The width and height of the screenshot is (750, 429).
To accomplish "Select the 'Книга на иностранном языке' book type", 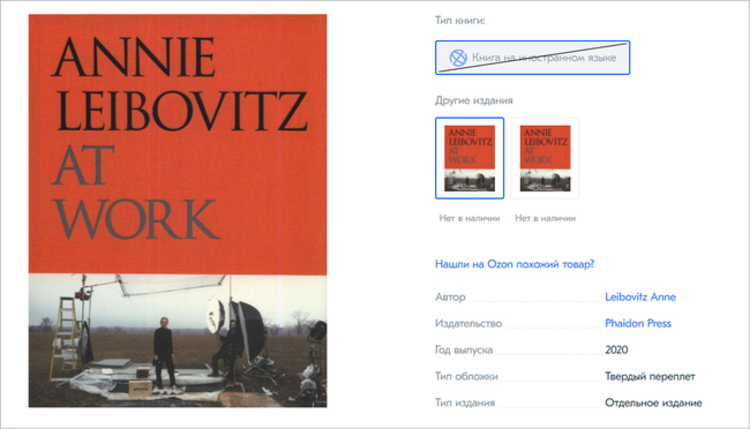I will click(x=532, y=57).
